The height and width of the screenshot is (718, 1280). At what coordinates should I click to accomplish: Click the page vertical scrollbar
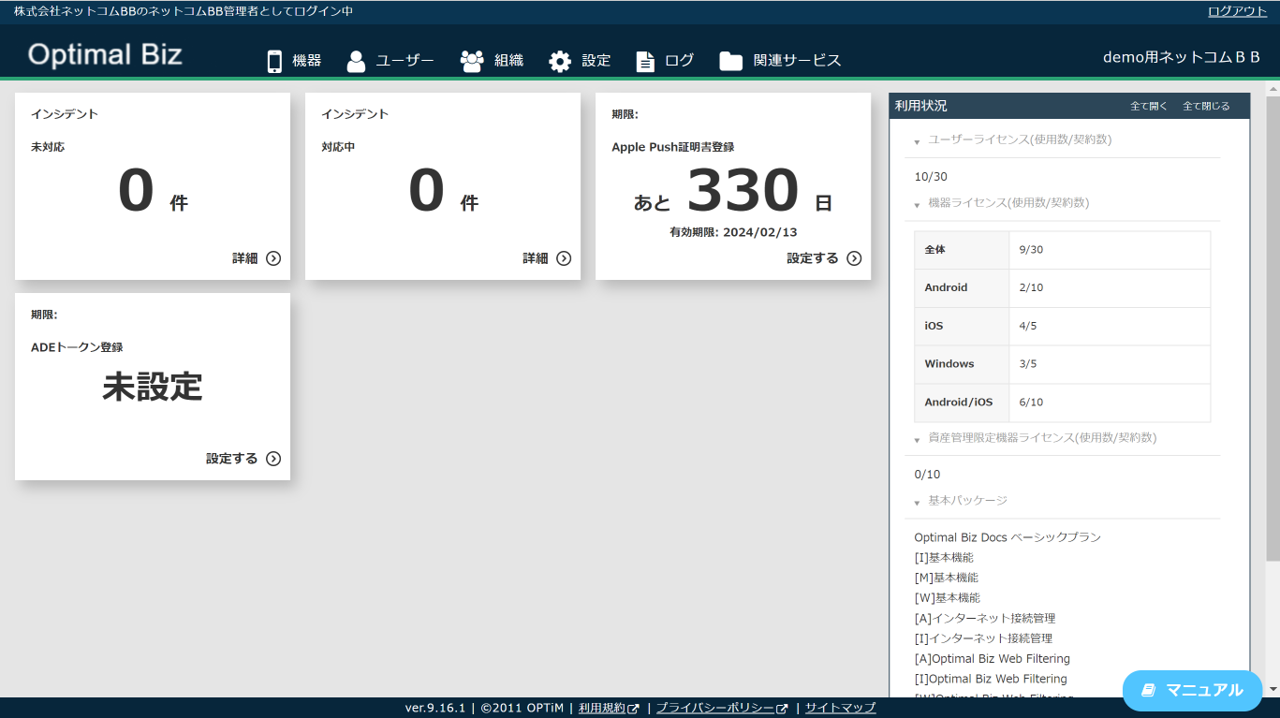coord(1272,330)
